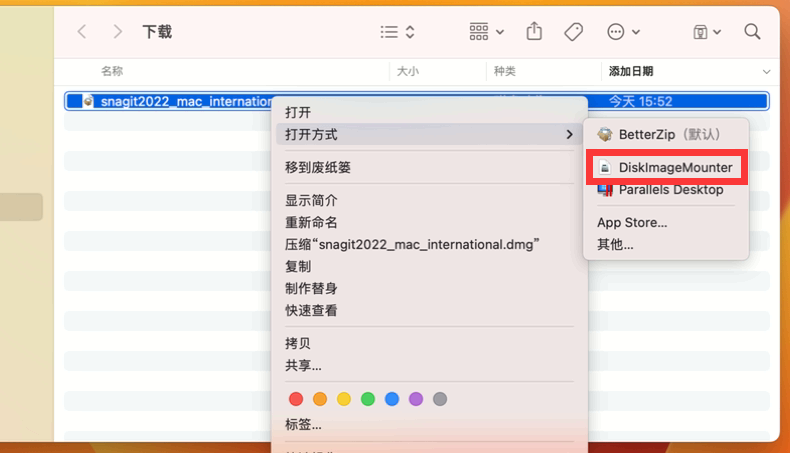Sort by the 添加日期 column header

631,71
